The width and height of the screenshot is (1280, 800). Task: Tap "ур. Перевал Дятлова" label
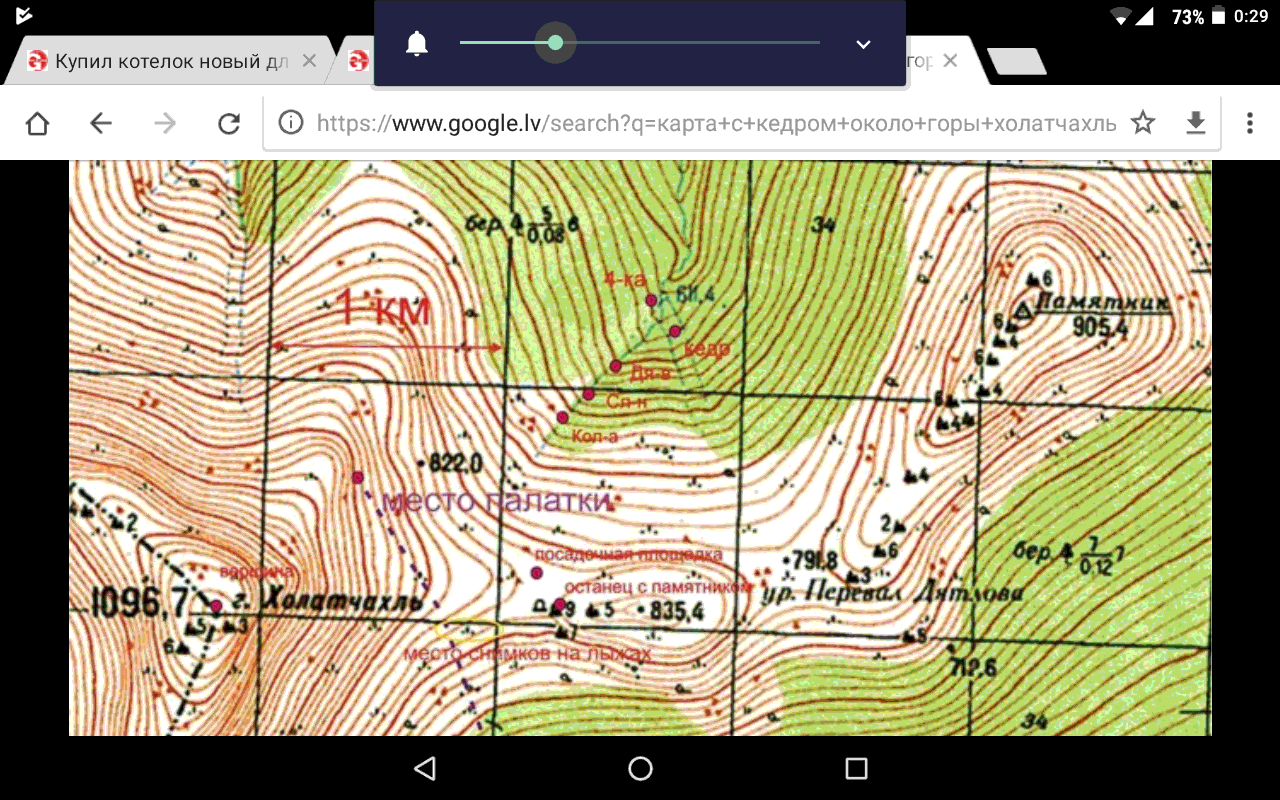[x=893, y=591]
